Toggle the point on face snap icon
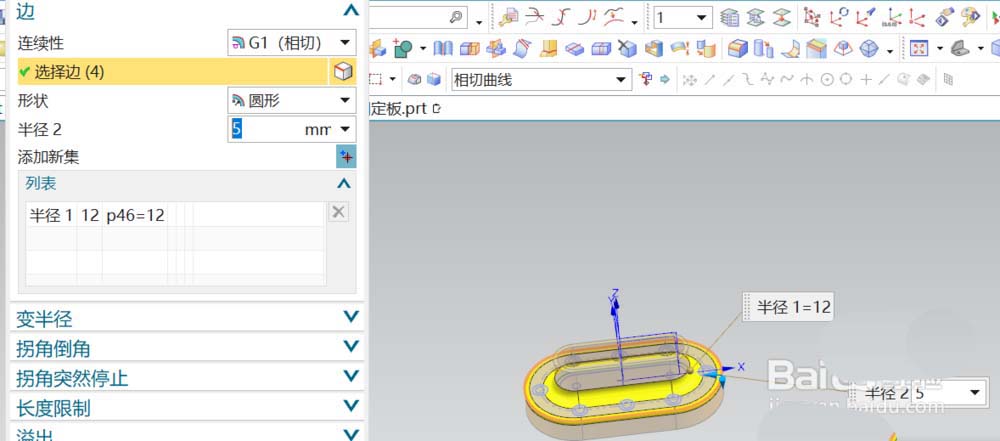The width and height of the screenshot is (1000, 441). (x=902, y=79)
